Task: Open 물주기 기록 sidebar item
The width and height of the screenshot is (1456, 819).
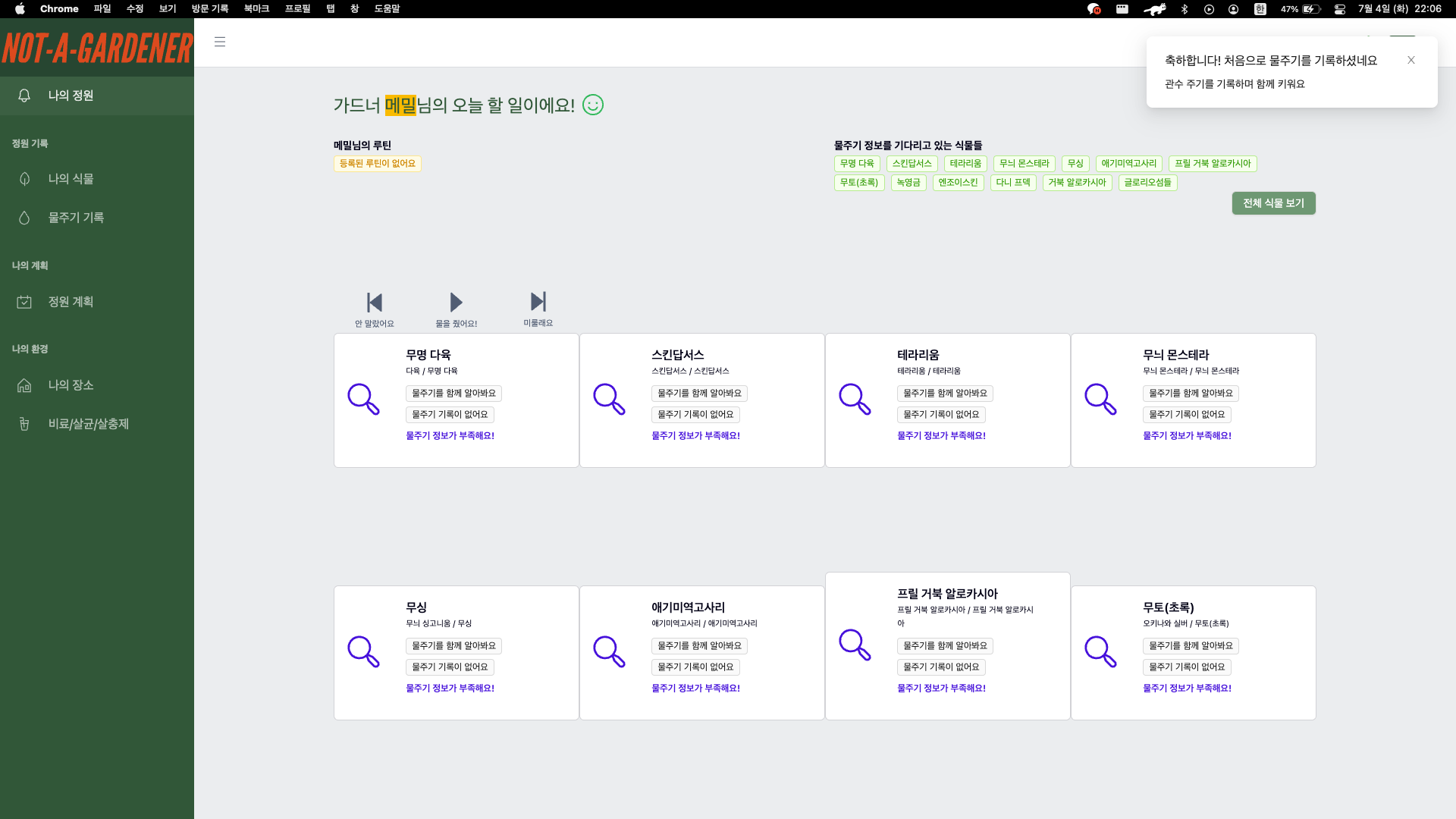Action: (97, 218)
